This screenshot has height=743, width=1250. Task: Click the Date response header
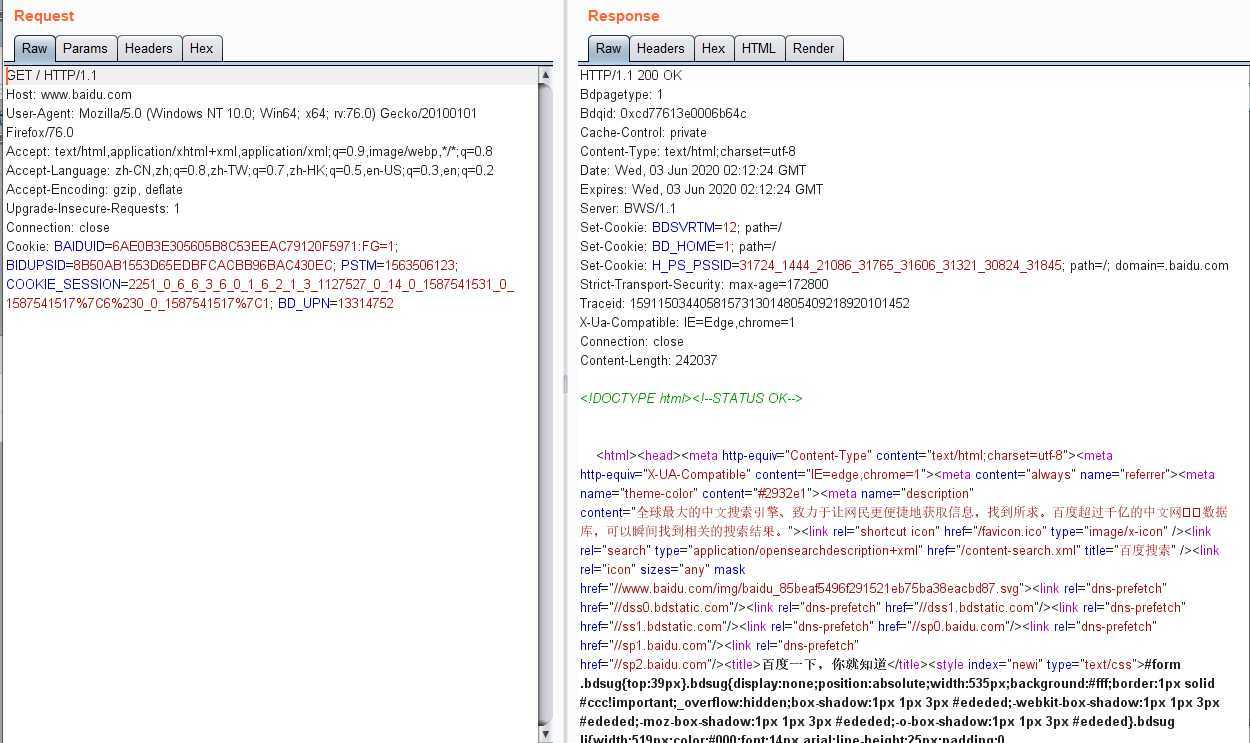click(693, 170)
